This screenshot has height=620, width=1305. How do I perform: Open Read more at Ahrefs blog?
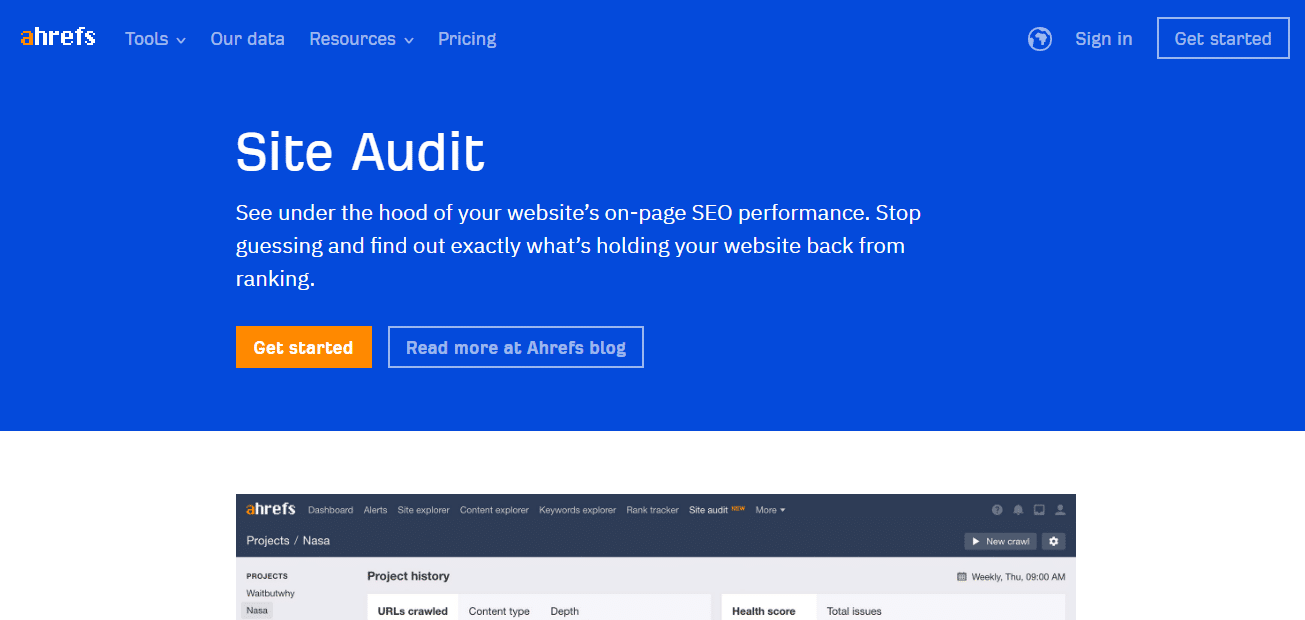pyautogui.click(x=516, y=347)
